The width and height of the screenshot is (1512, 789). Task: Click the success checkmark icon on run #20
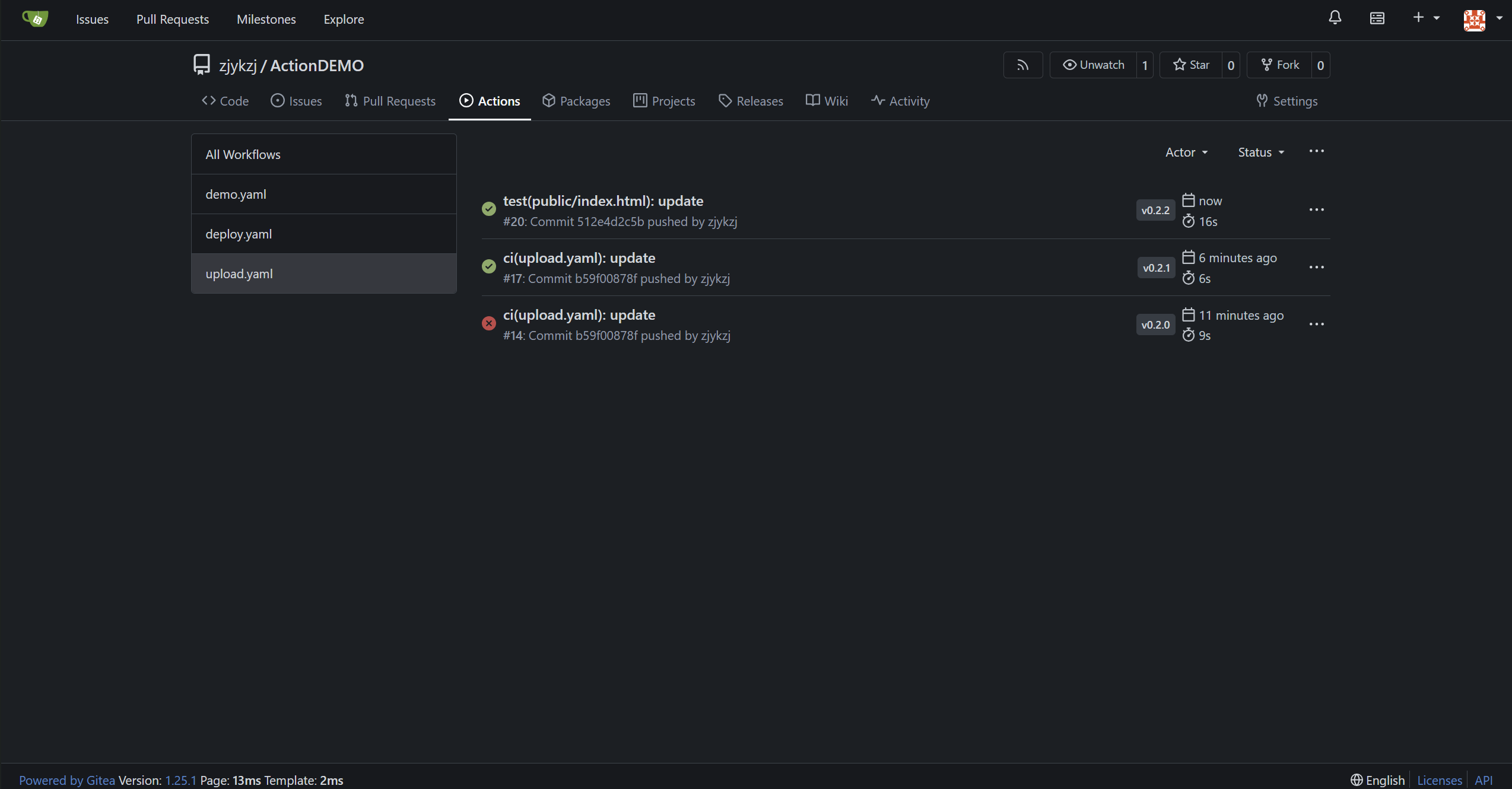(x=488, y=209)
